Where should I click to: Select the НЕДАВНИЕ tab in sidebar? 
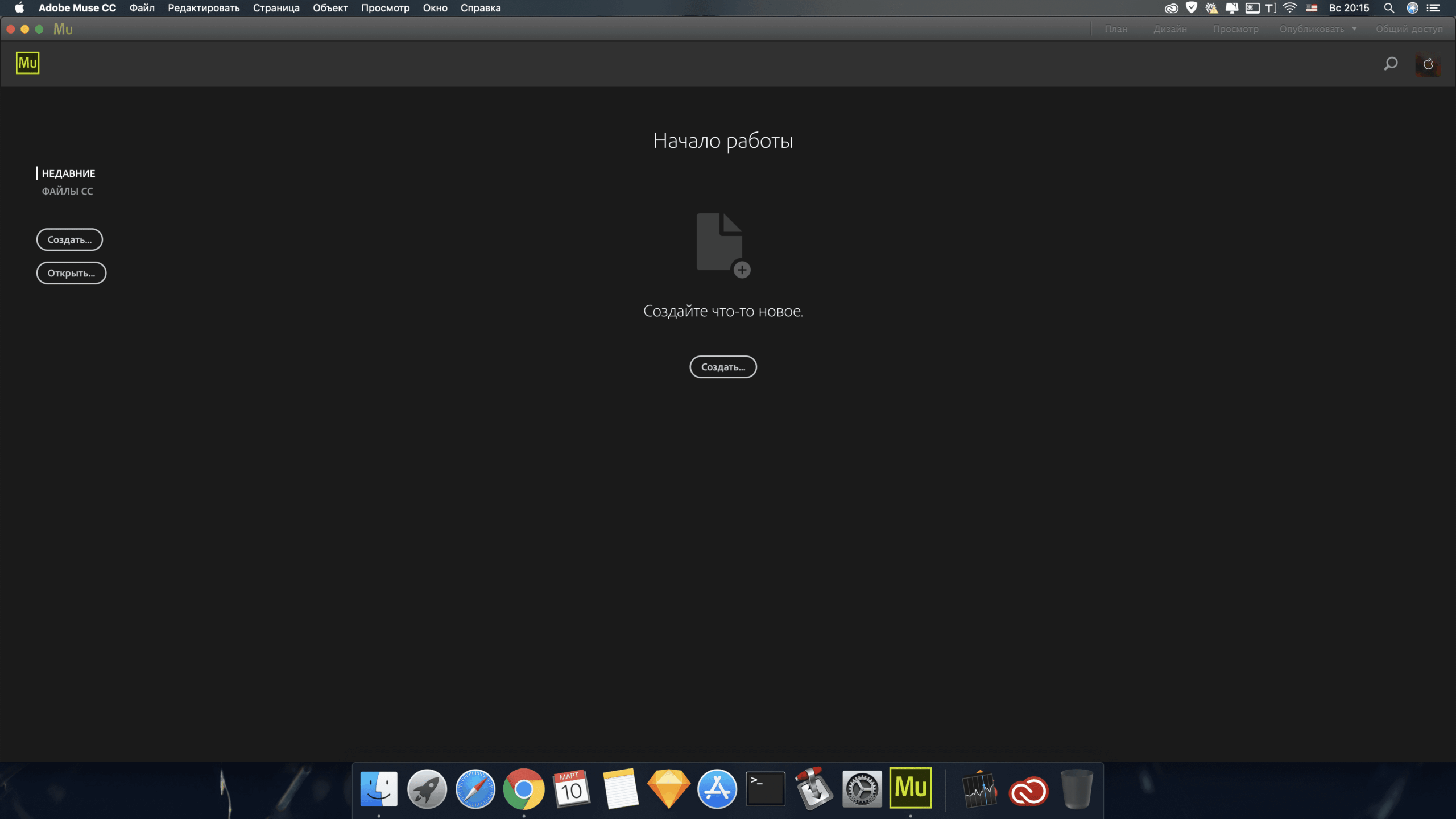68,173
